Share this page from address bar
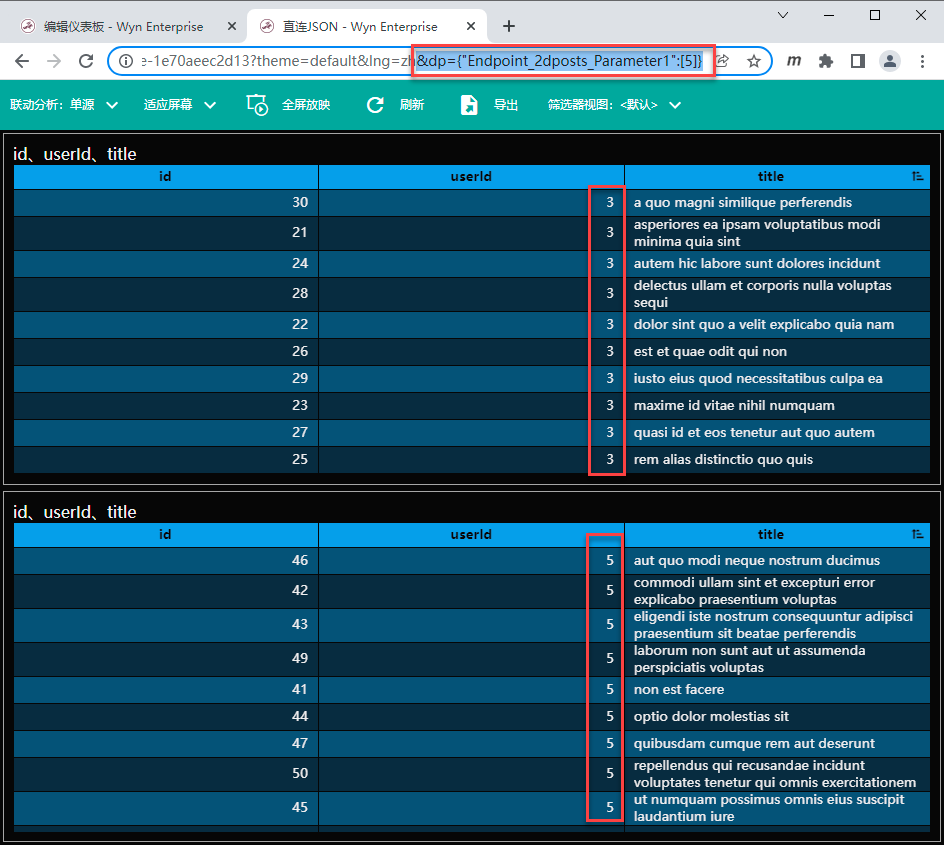This screenshot has height=845, width=944. click(x=722, y=61)
